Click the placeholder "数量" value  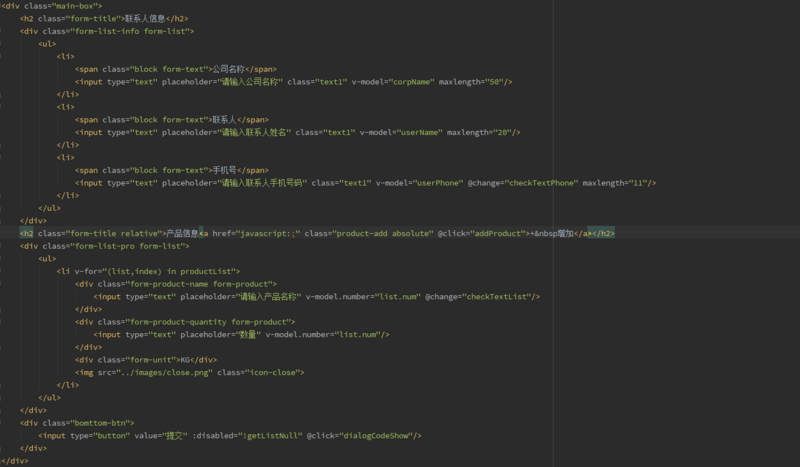click(248, 334)
